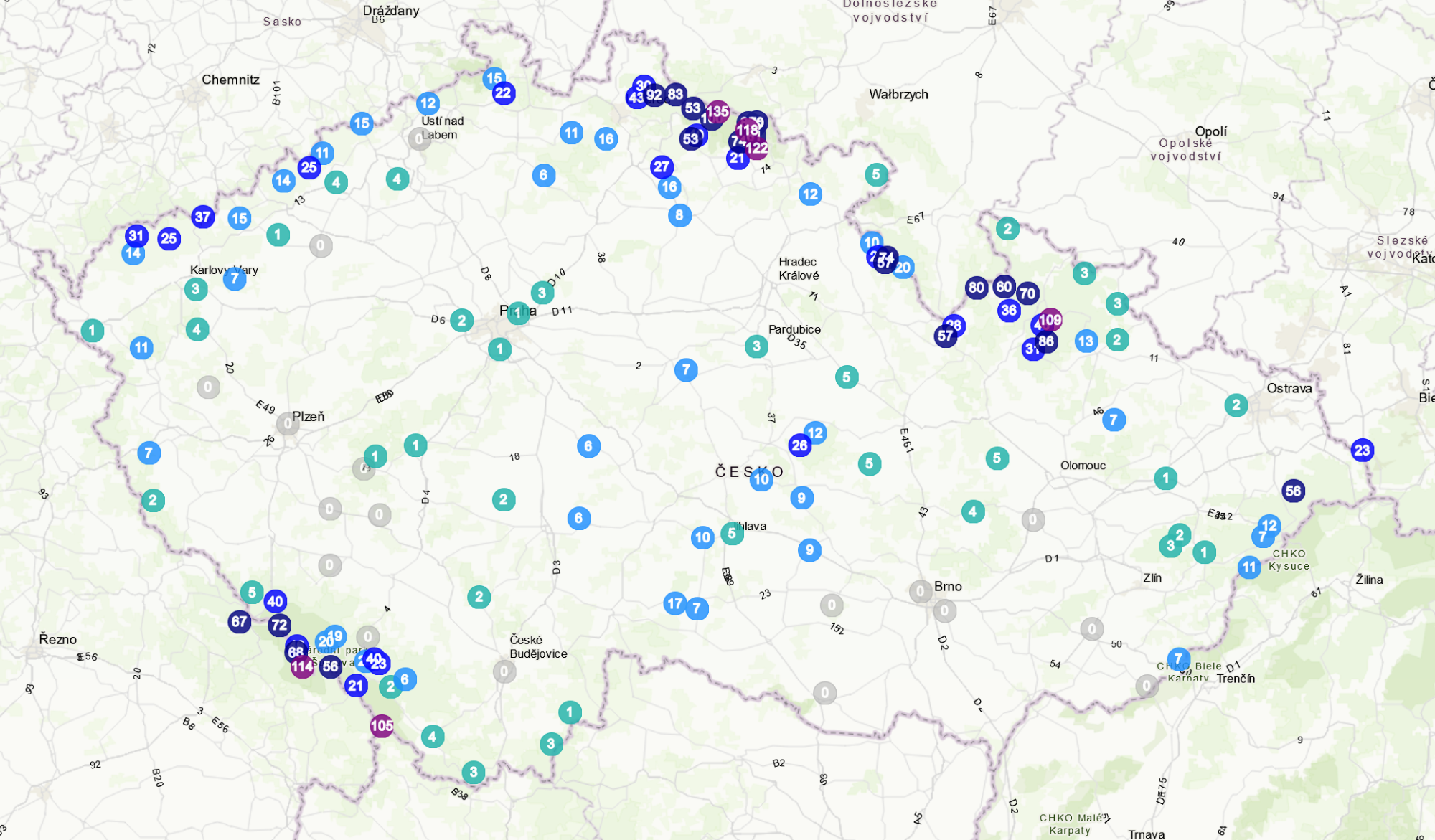Open the light blue 17 marker
Viewport: 1435px width, 840px height.
click(674, 603)
